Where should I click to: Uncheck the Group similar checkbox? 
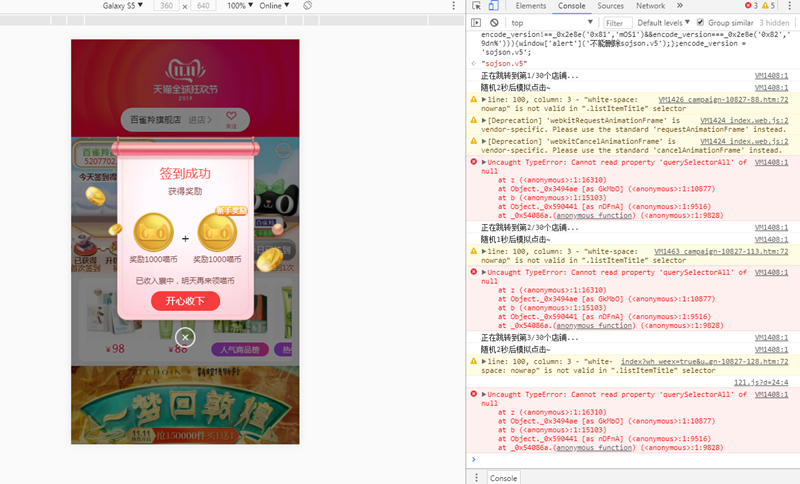pos(700,22)
